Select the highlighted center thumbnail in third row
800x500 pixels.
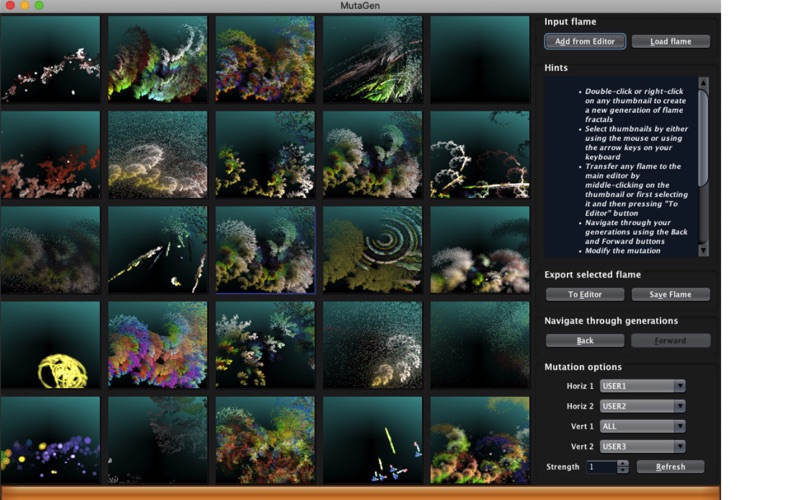pyautogui.click(x=265, y=249)
